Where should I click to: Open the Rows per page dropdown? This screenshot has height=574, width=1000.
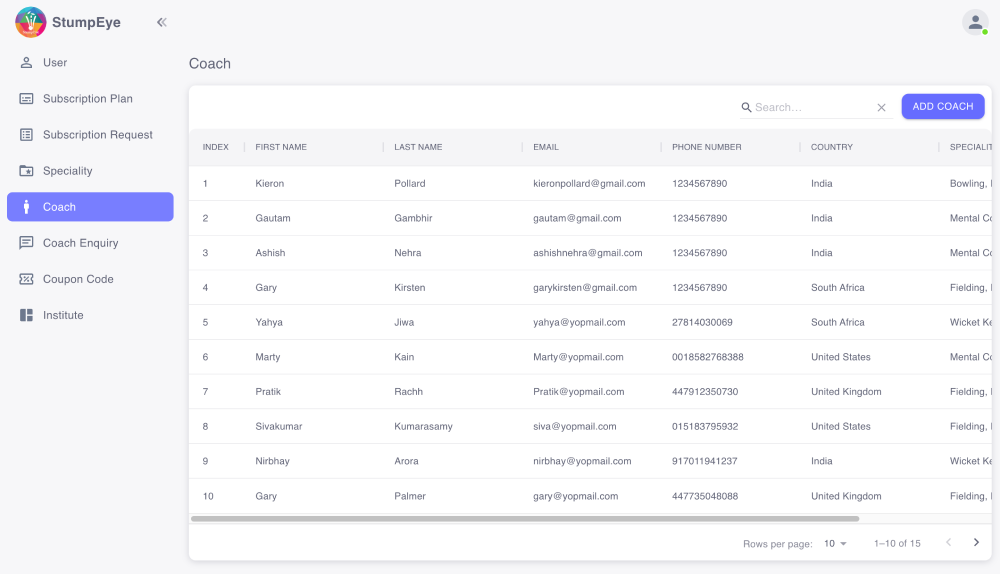835,543
